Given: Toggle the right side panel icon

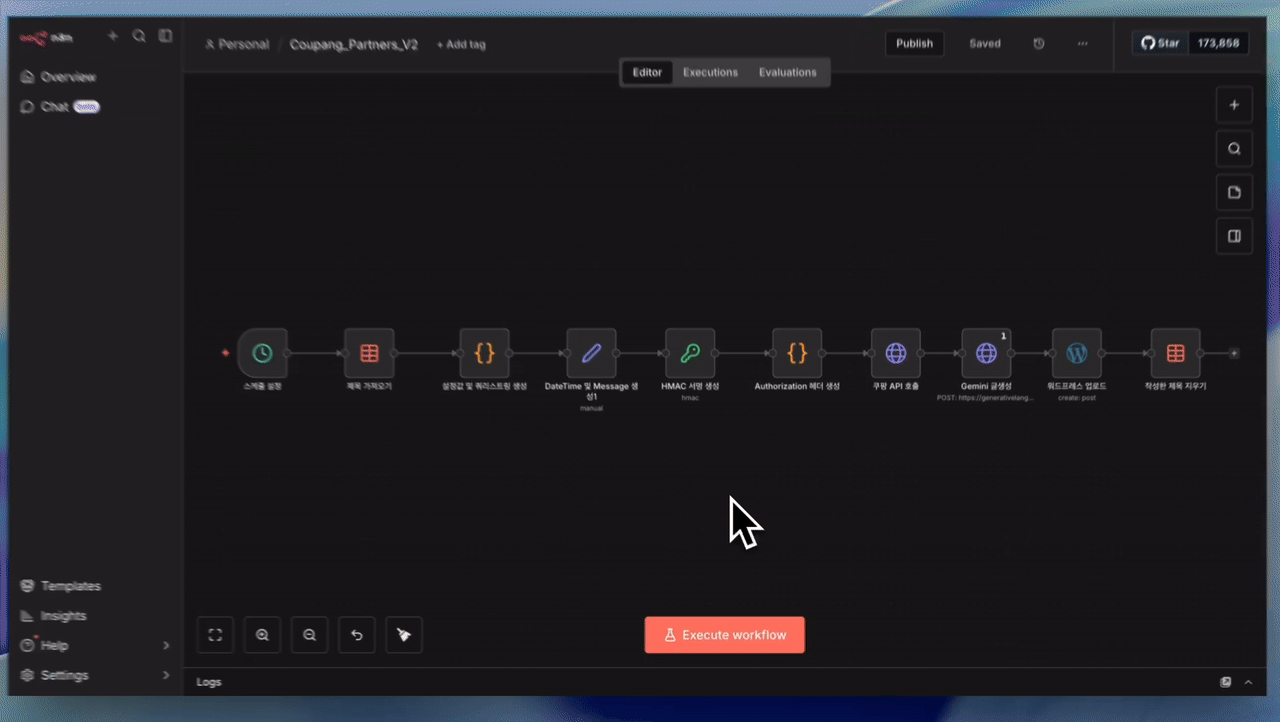Looking at the screenshot, I should point(1234,236).
